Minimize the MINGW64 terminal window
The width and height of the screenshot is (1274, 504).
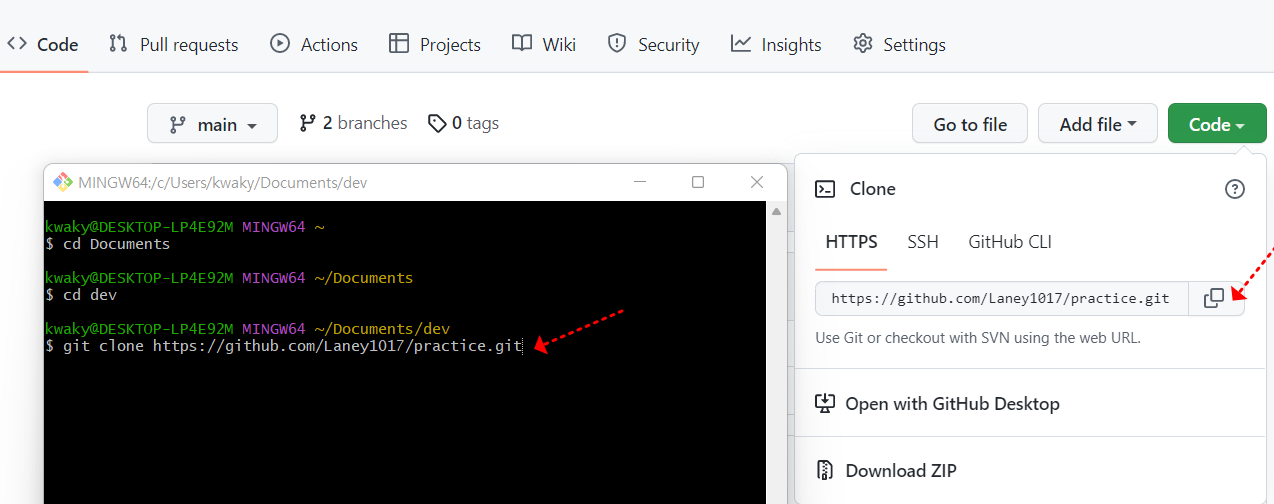[x=639, y=182]
